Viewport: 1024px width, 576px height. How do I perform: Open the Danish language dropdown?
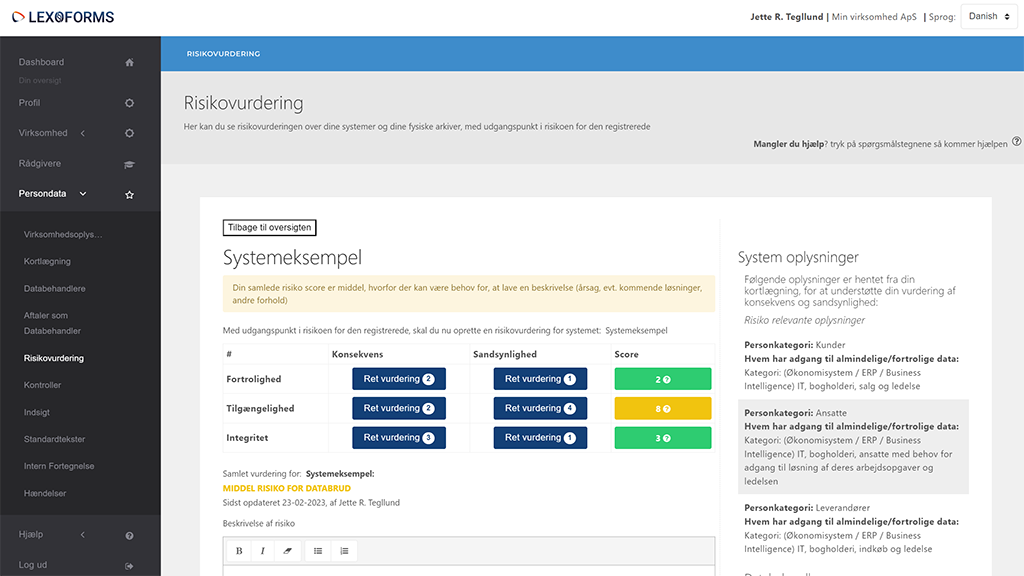point(986,16)
